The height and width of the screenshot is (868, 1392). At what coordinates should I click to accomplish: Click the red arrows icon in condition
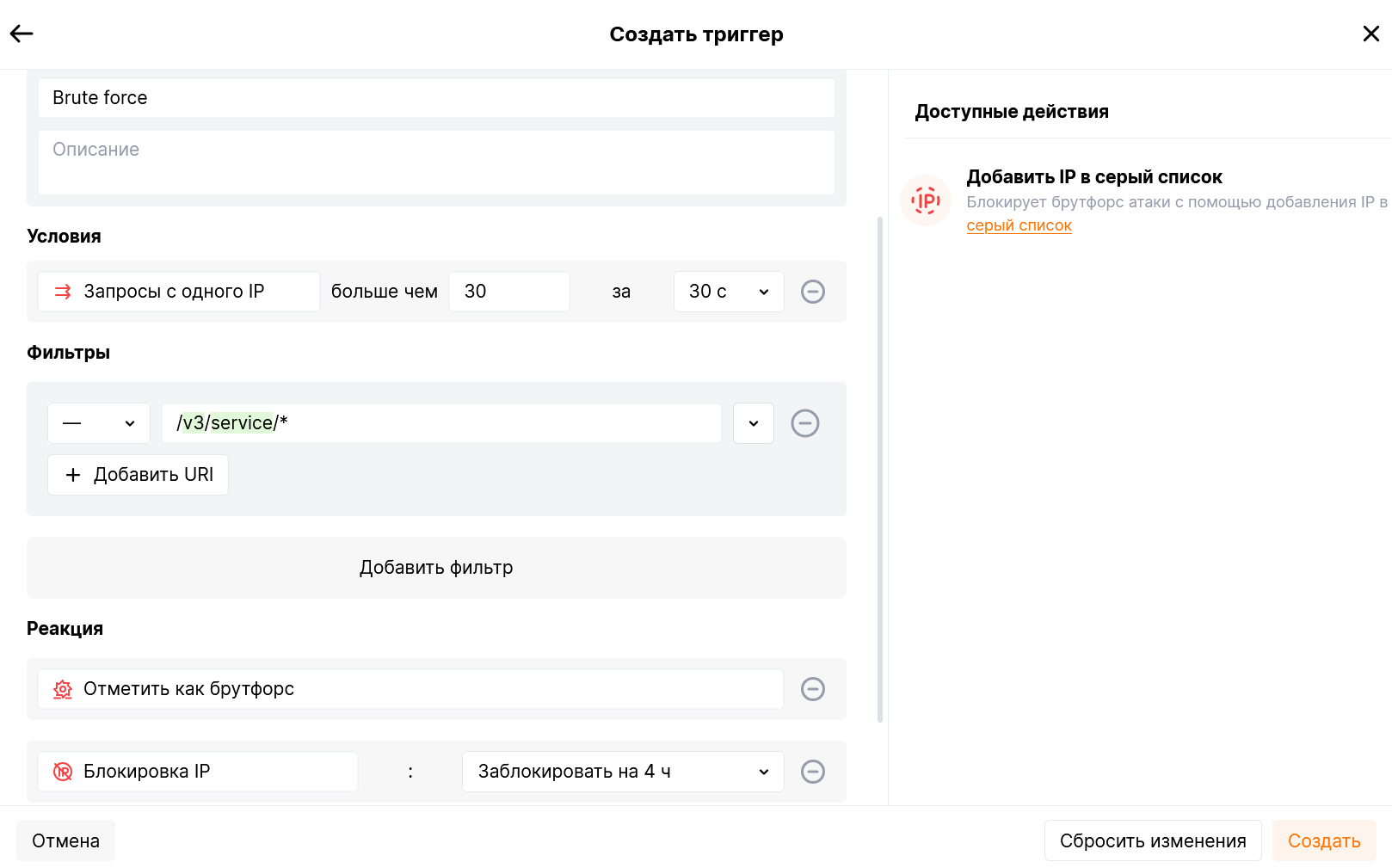pyautogui.click(x=63, y=292)
